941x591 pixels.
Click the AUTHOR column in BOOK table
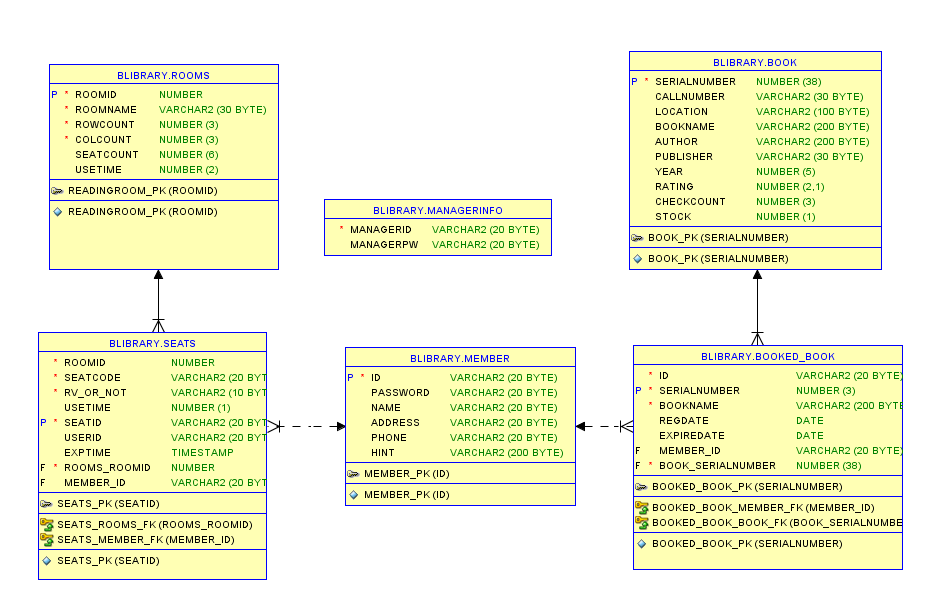pyautogui.click(x=676, y=142)
